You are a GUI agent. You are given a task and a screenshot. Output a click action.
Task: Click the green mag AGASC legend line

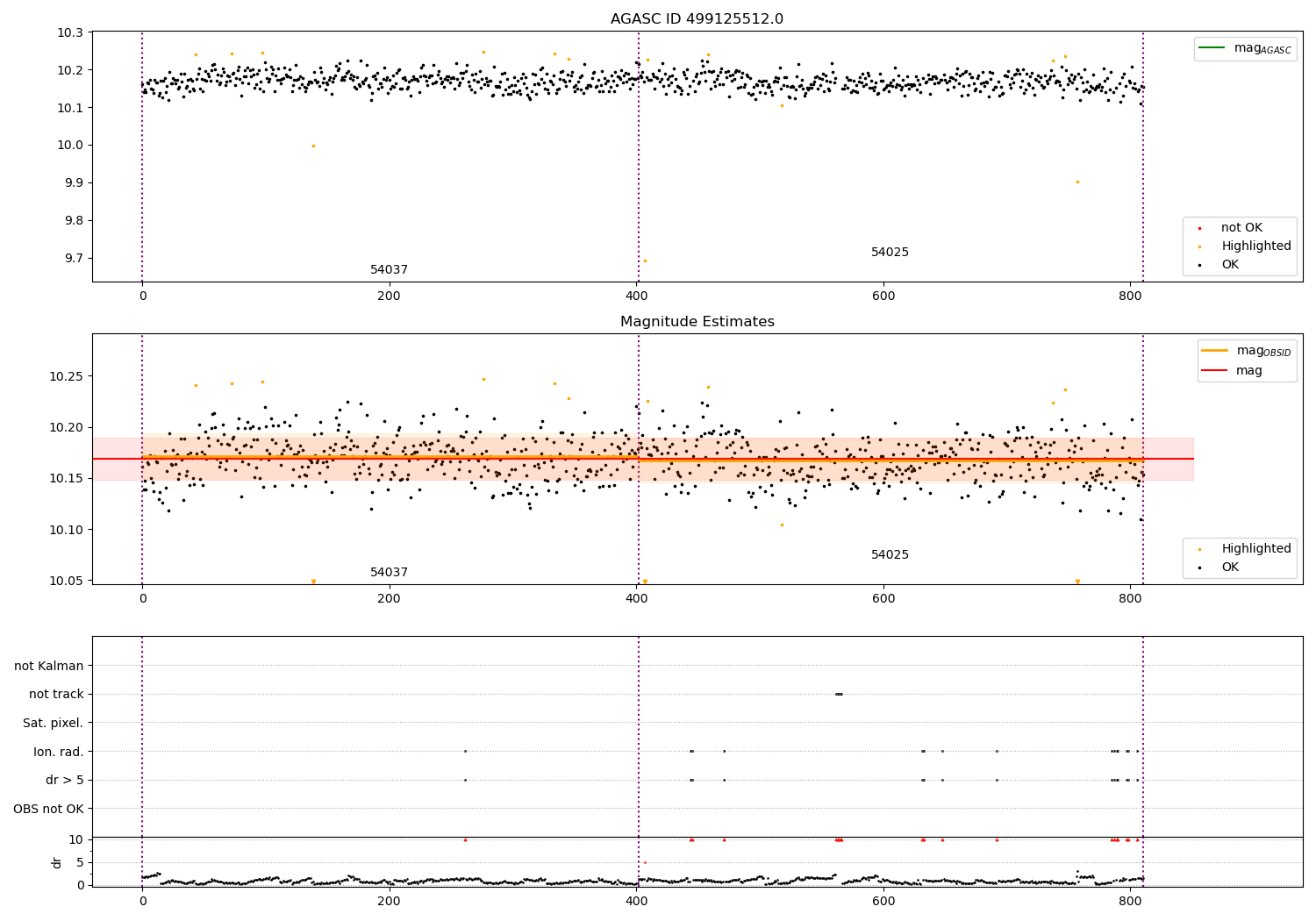pos(1212,47)
